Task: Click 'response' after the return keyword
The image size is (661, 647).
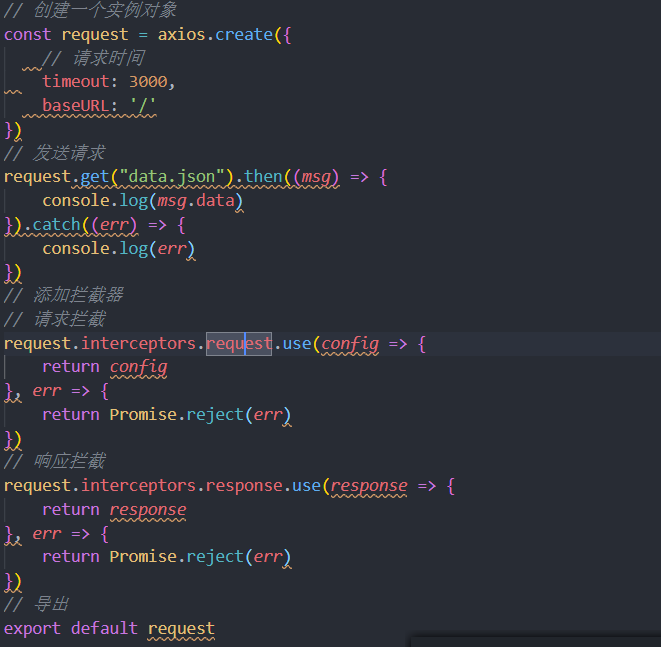Action: point(148,510)
